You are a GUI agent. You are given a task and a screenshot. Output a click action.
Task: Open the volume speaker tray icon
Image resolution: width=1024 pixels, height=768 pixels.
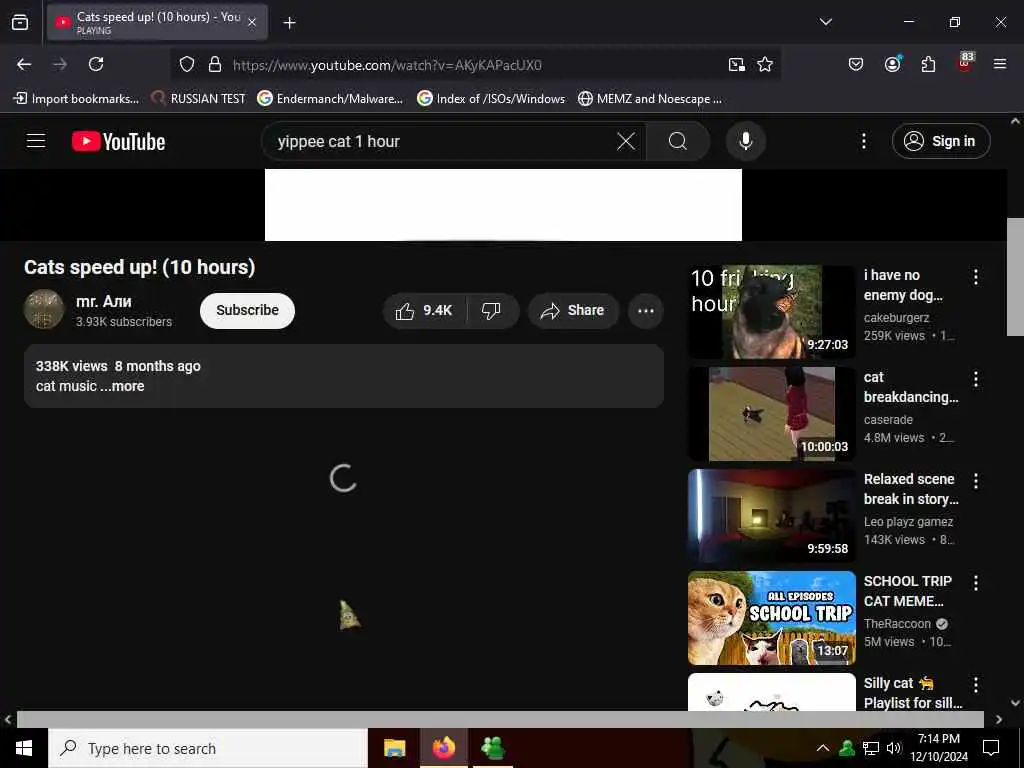point(893,748)
